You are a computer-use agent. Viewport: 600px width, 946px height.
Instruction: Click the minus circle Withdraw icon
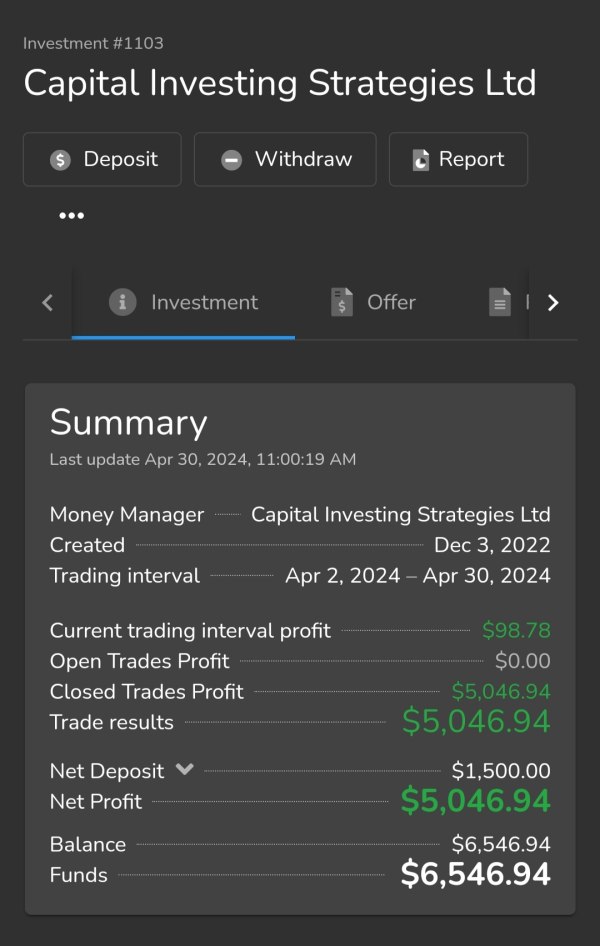(x=231, y=160)
